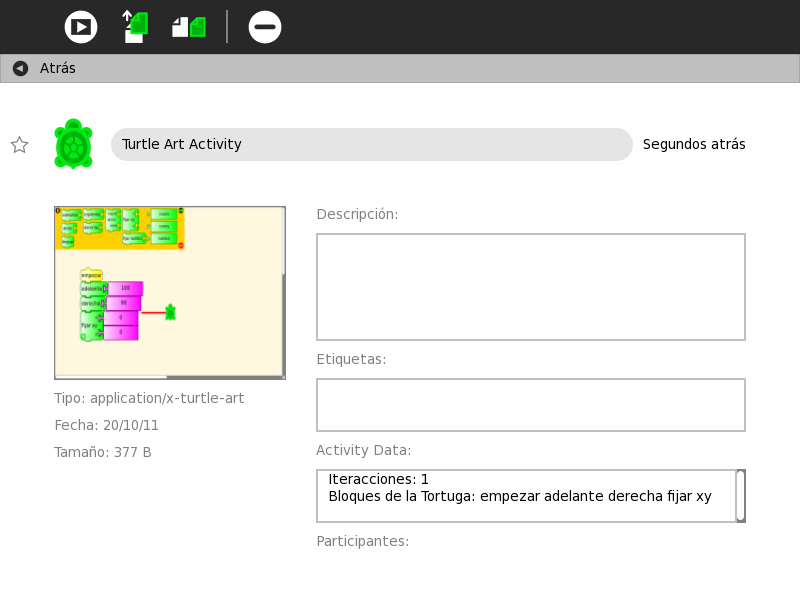Click the Segundos atrás timestamp
This screenshot has height=600, width=800.
(694, 144)
